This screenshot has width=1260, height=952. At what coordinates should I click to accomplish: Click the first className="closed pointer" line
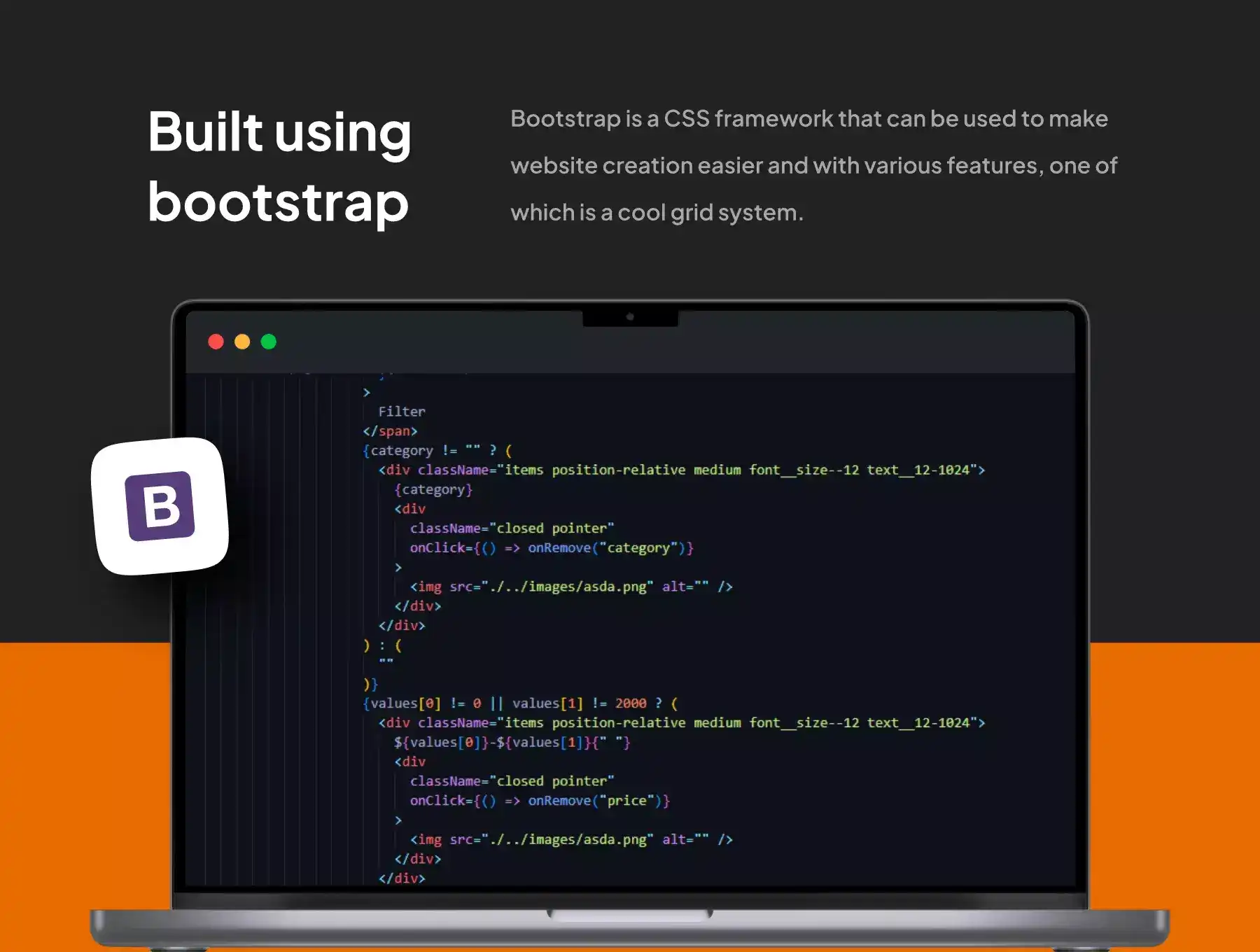point(512,528)
